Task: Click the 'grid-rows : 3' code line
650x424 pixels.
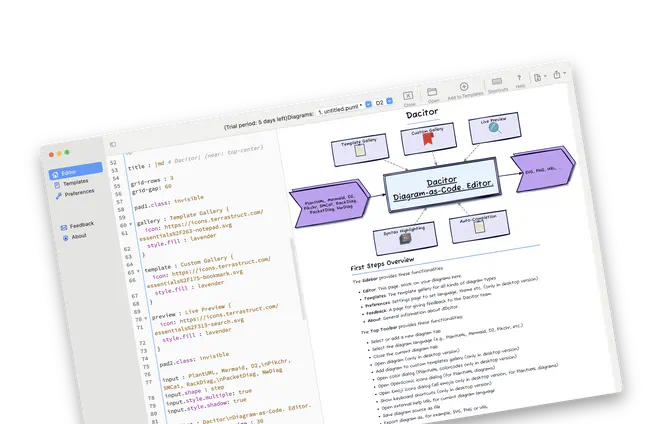Action: click(152, 181)
